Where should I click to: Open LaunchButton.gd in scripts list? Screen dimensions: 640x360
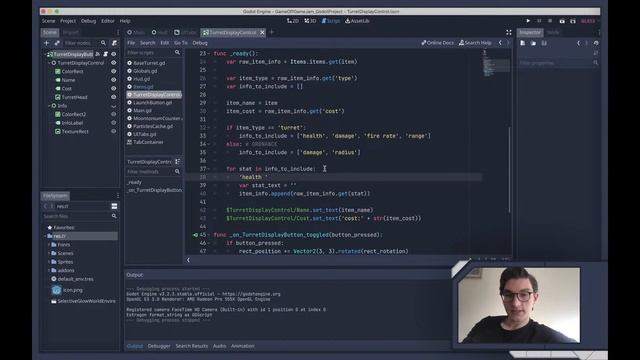point(152,102)
